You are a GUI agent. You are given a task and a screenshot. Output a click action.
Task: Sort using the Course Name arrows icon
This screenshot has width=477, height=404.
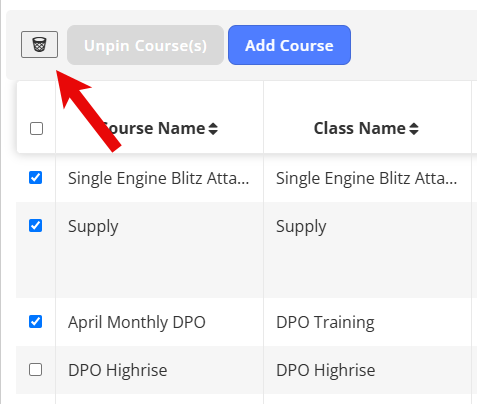(213, 129)
